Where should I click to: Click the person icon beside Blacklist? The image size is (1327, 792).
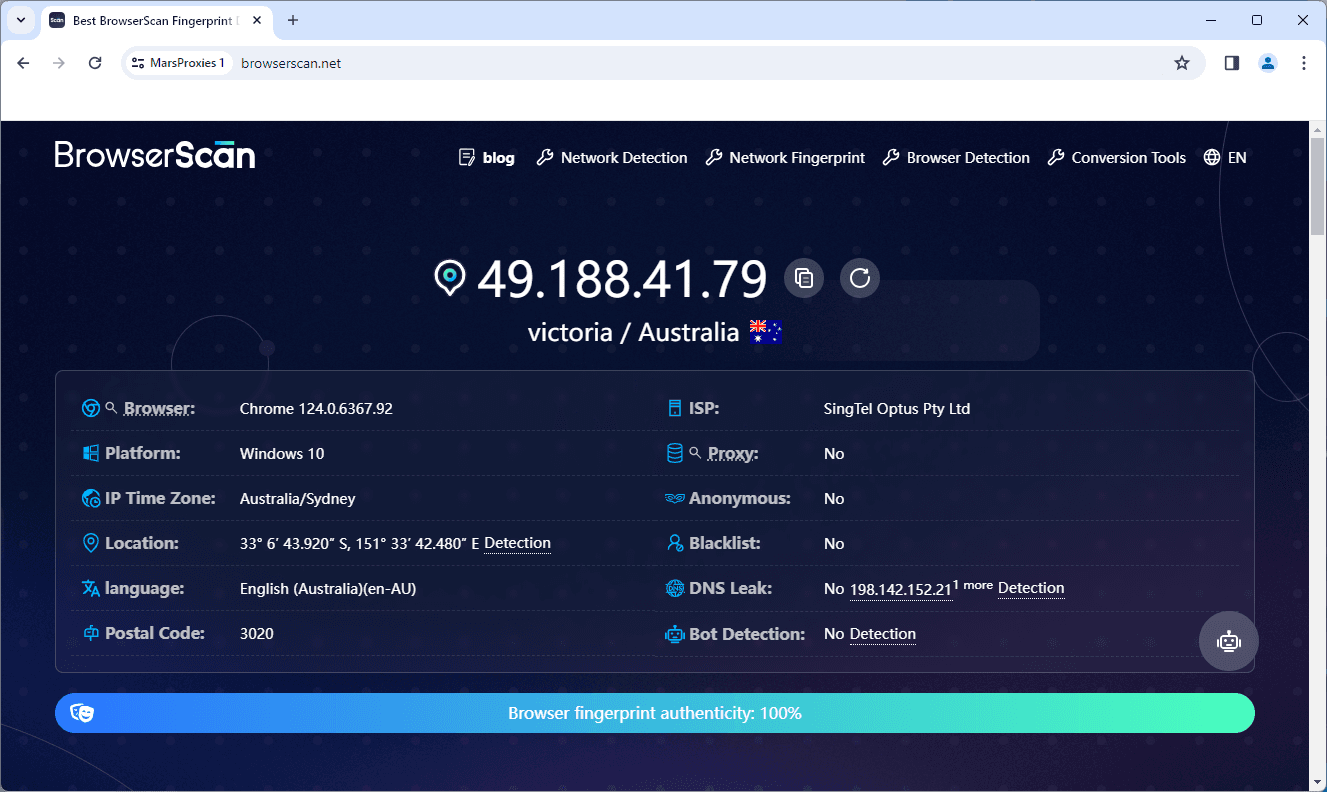coord(674,543)
